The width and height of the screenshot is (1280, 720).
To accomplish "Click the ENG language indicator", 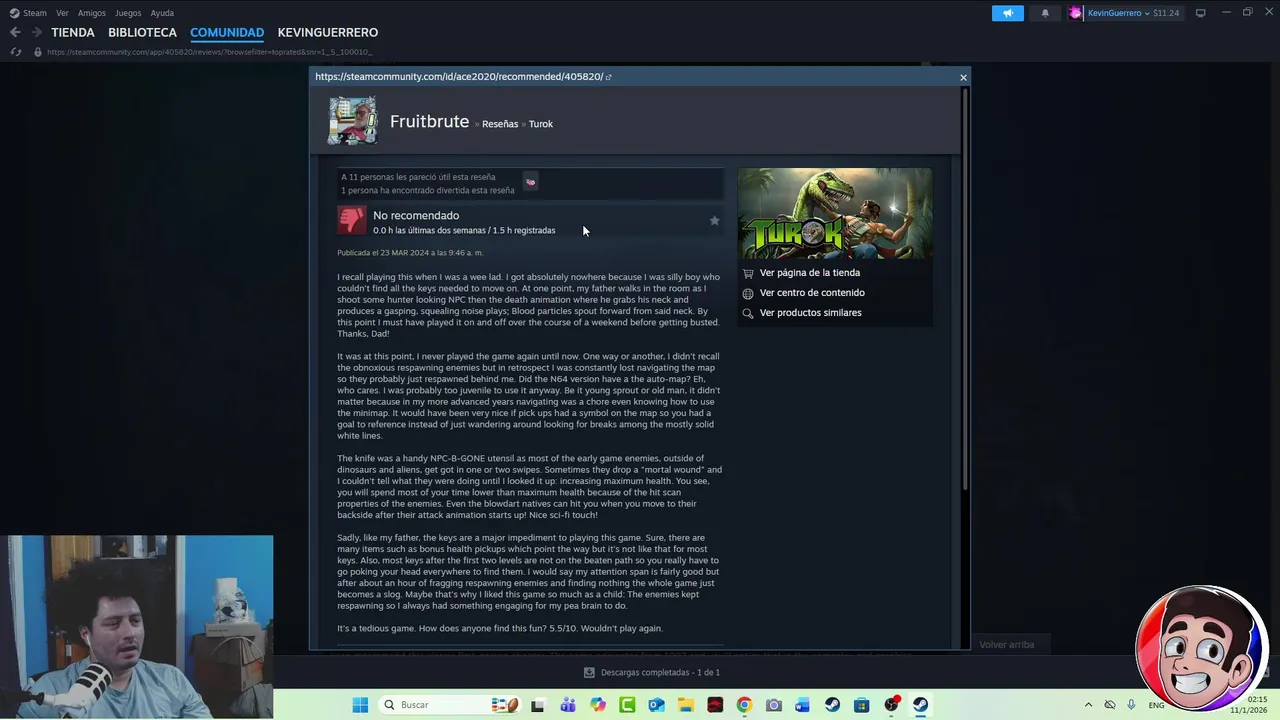I will [x=1156, y=705].
